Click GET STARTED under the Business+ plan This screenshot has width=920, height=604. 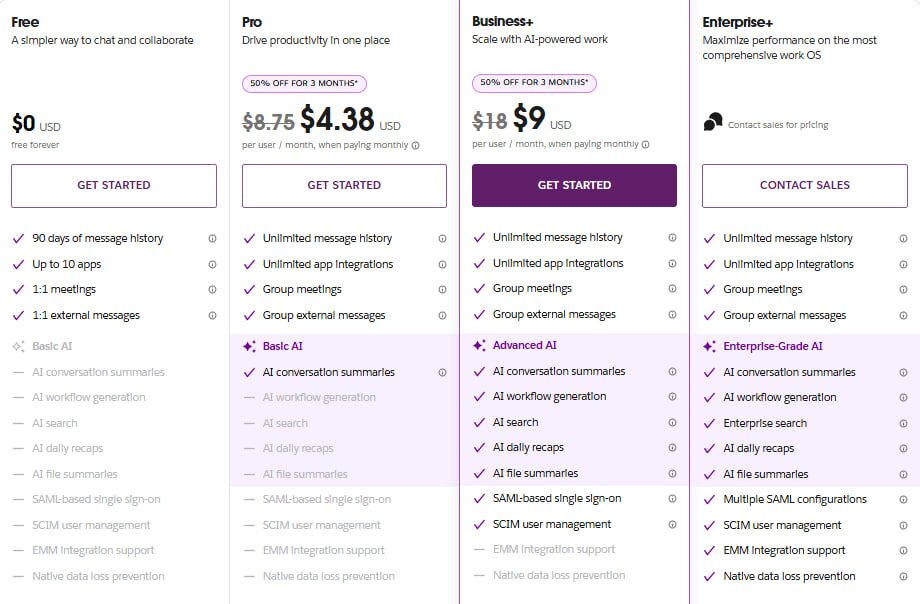coord(574,186)
